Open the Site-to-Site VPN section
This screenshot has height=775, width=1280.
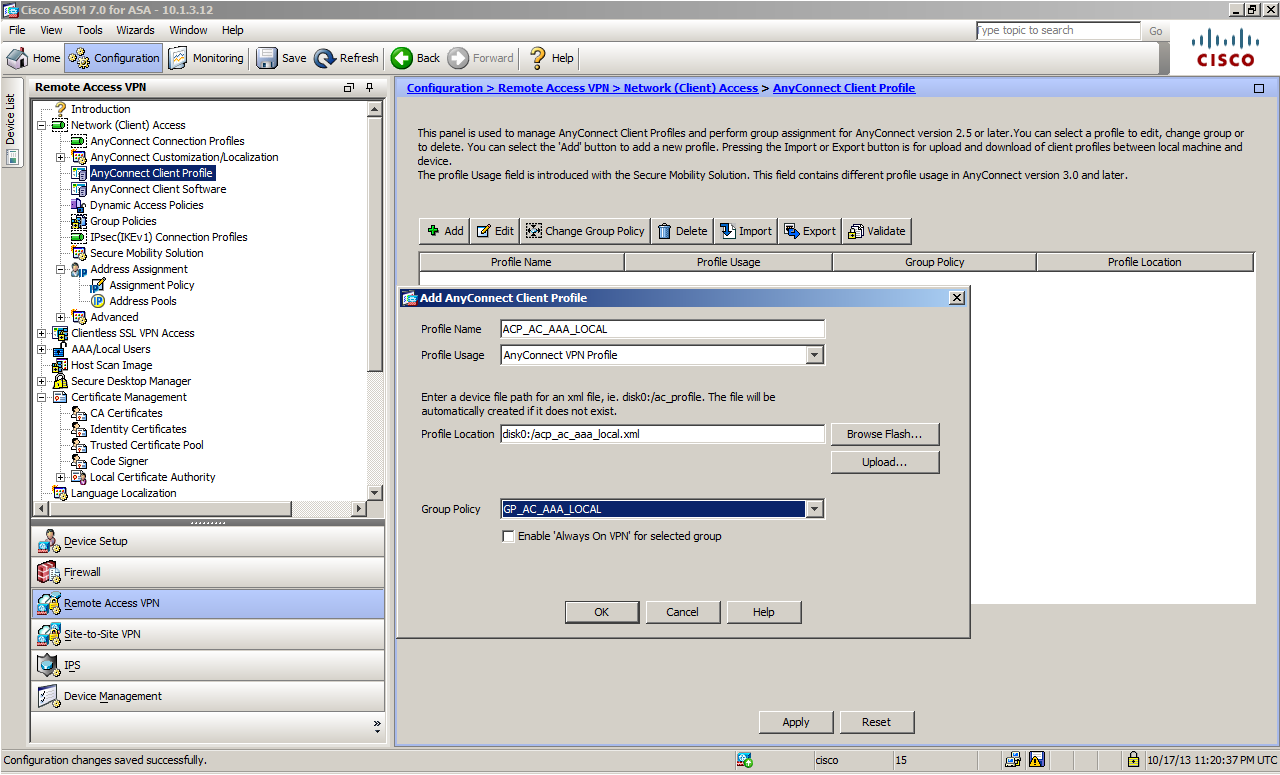coord(208,634)
